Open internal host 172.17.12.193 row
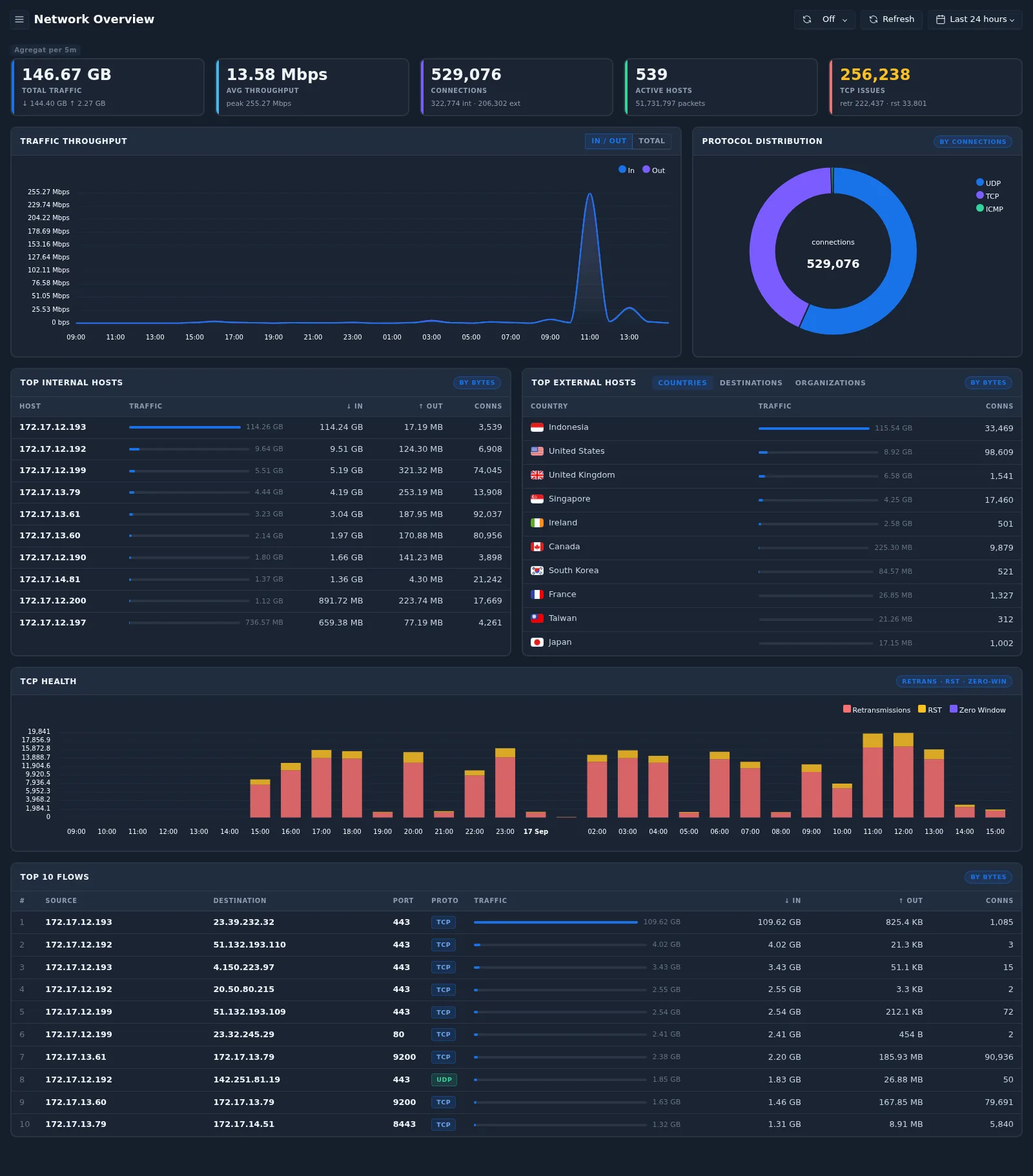 [x=261, y=427]
